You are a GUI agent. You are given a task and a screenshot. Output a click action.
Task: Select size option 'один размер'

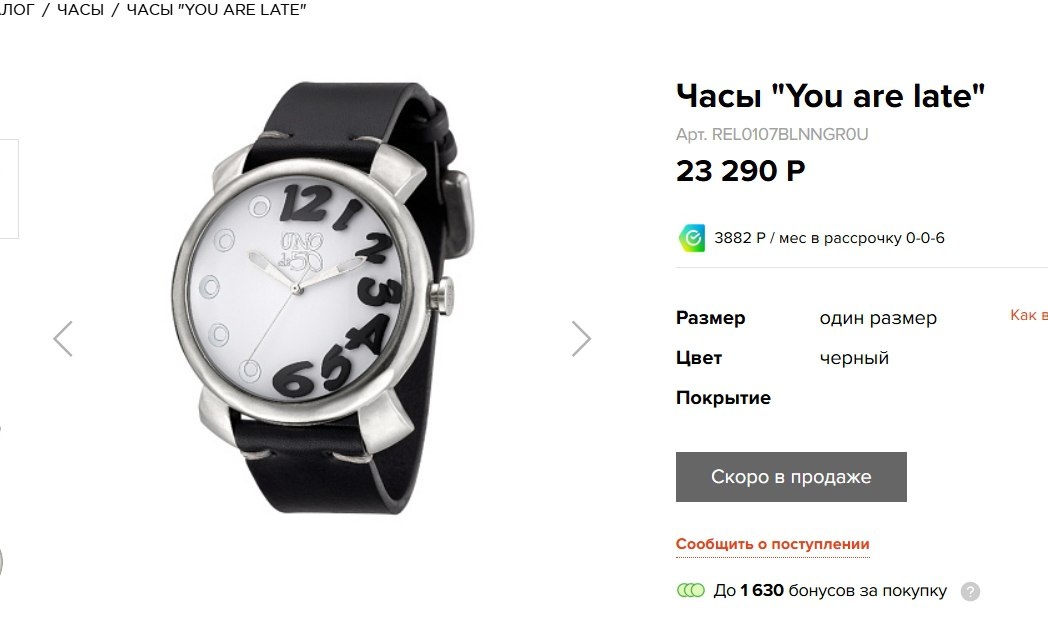(878, 318)
